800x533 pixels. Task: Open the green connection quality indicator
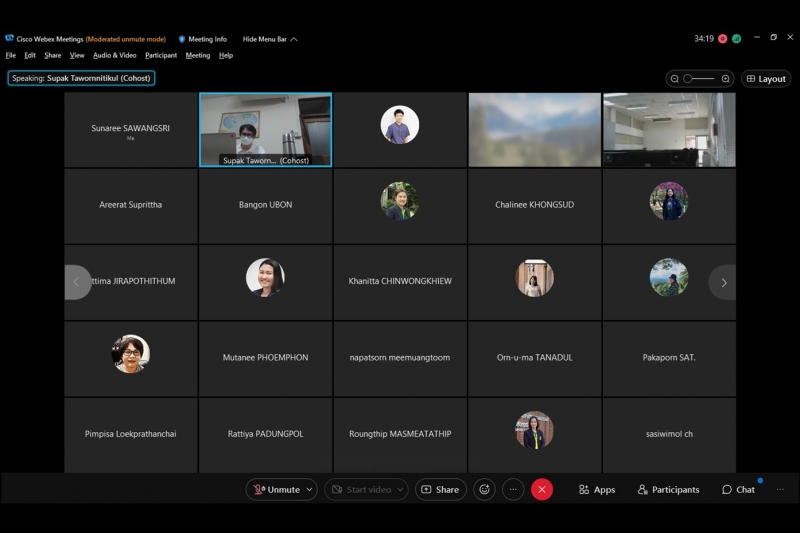tap(737, 39)
